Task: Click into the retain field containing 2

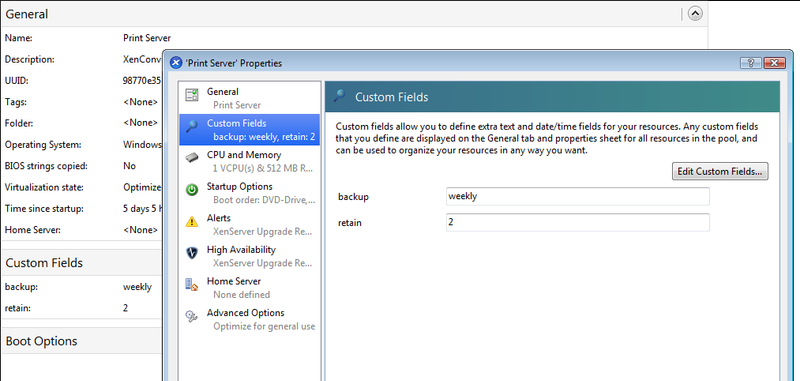Action: (x=578, y=222)
